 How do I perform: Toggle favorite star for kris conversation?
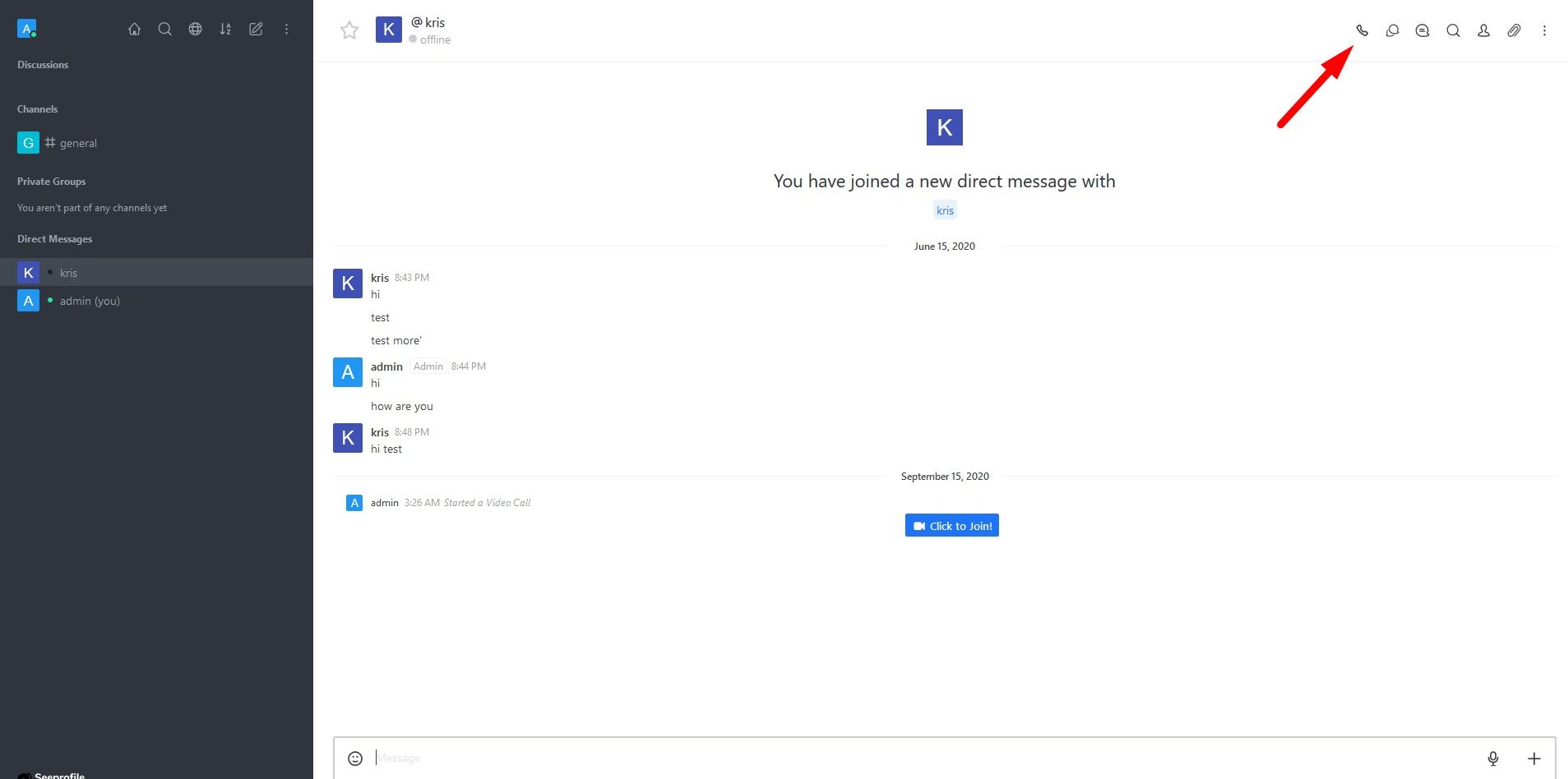click(349, 30)
